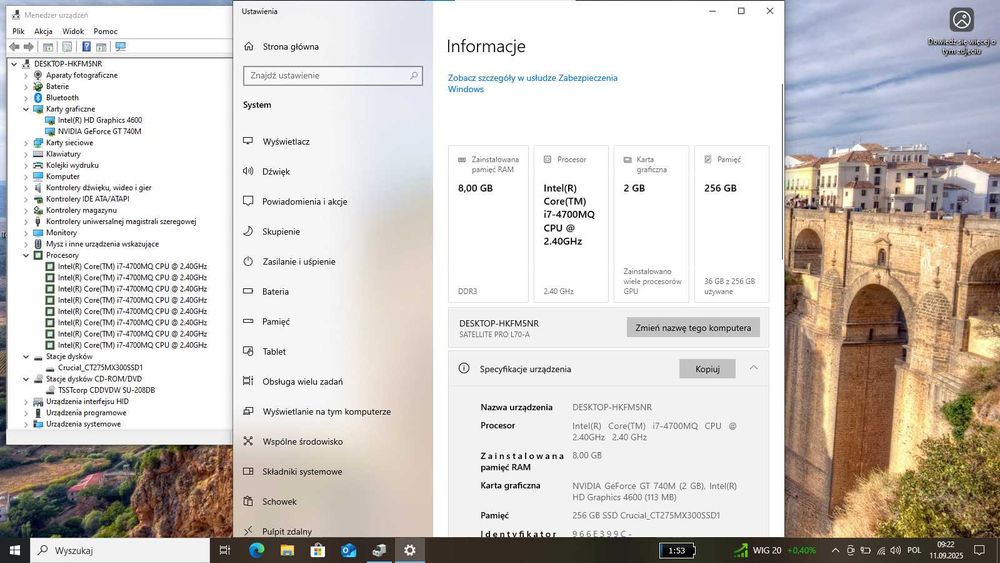Click Zmień nazwę tego komputera button
Screen dimensions: 1000x563
click(x=693, y=328)
